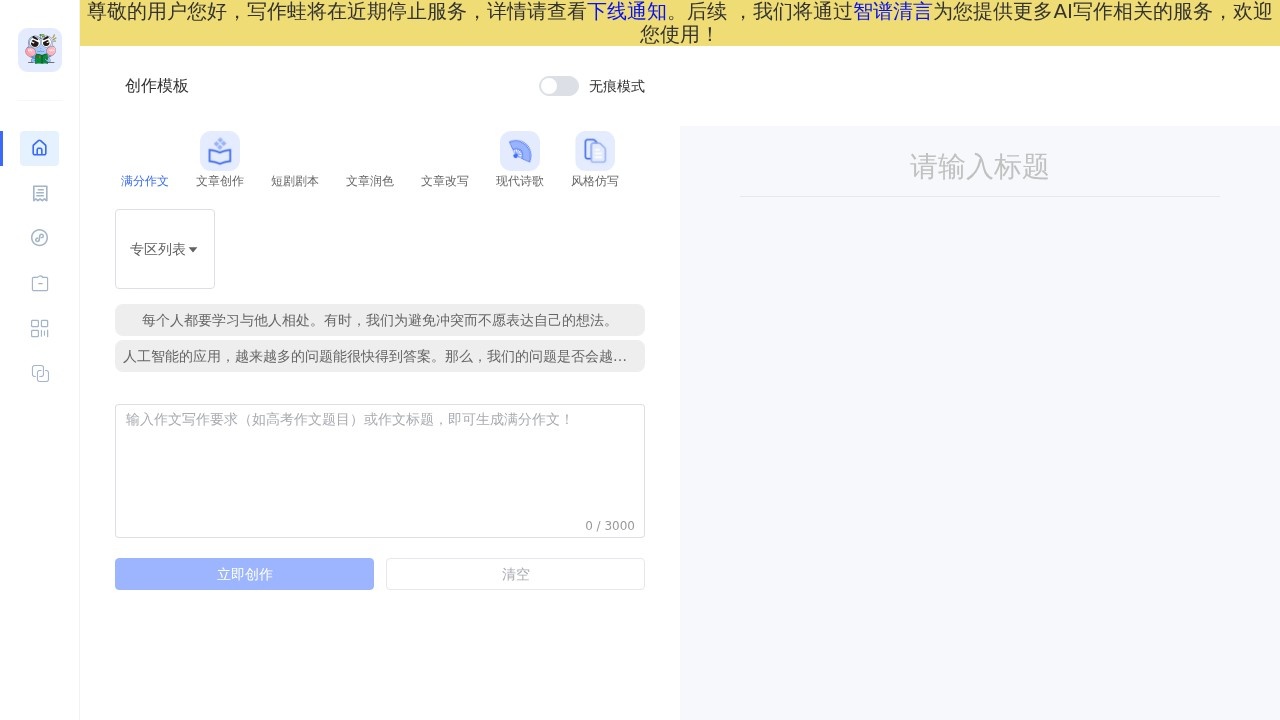Open the 下线通知 link in the banner
The height and width of the screenshot is (720, 1280).
626,12
